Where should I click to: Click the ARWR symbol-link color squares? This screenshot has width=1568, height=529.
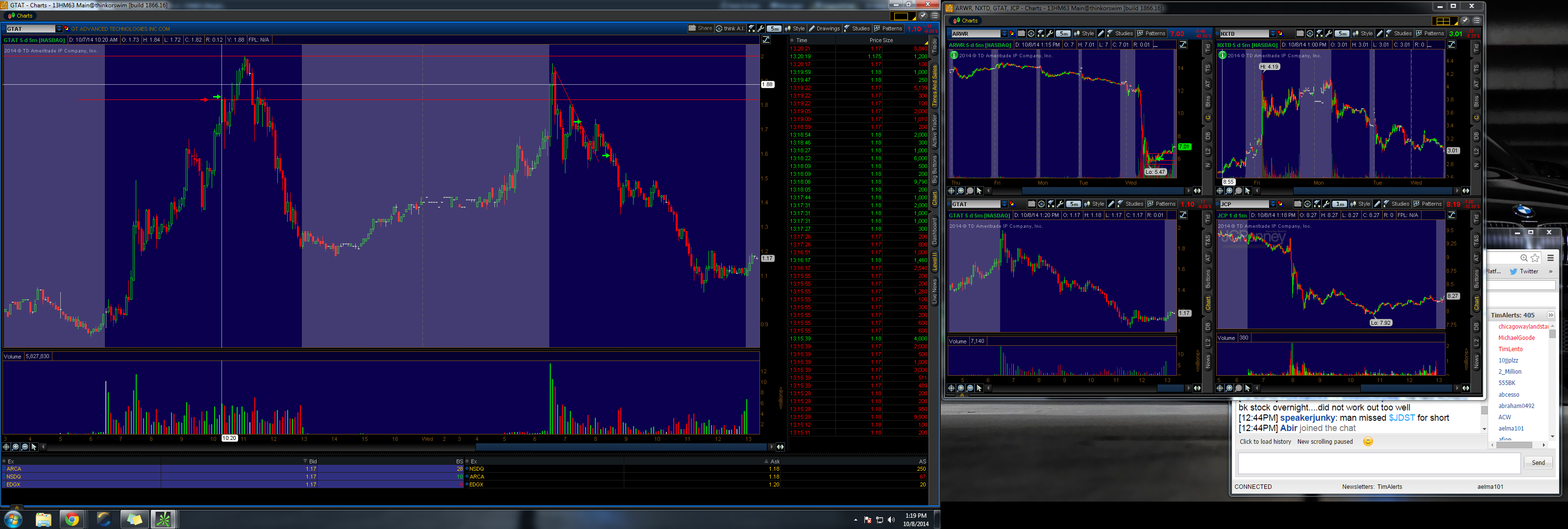click(x=1012, y=33)
